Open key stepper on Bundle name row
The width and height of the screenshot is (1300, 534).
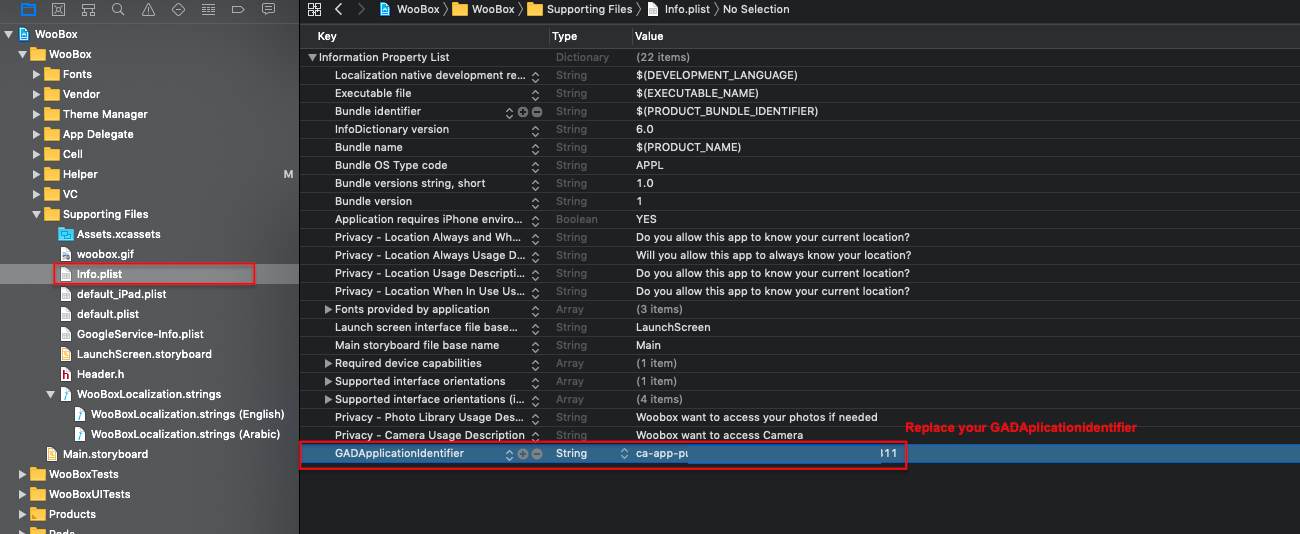pyautogui.click(x=536, y=148)
